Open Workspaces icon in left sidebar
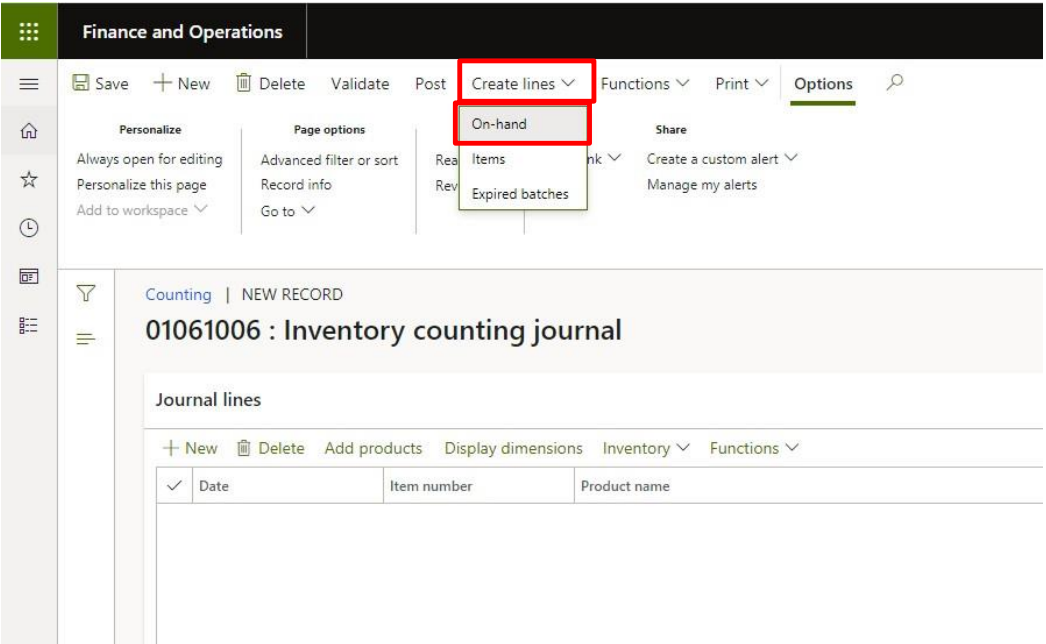1046x644 pixels. click(29, 277)
